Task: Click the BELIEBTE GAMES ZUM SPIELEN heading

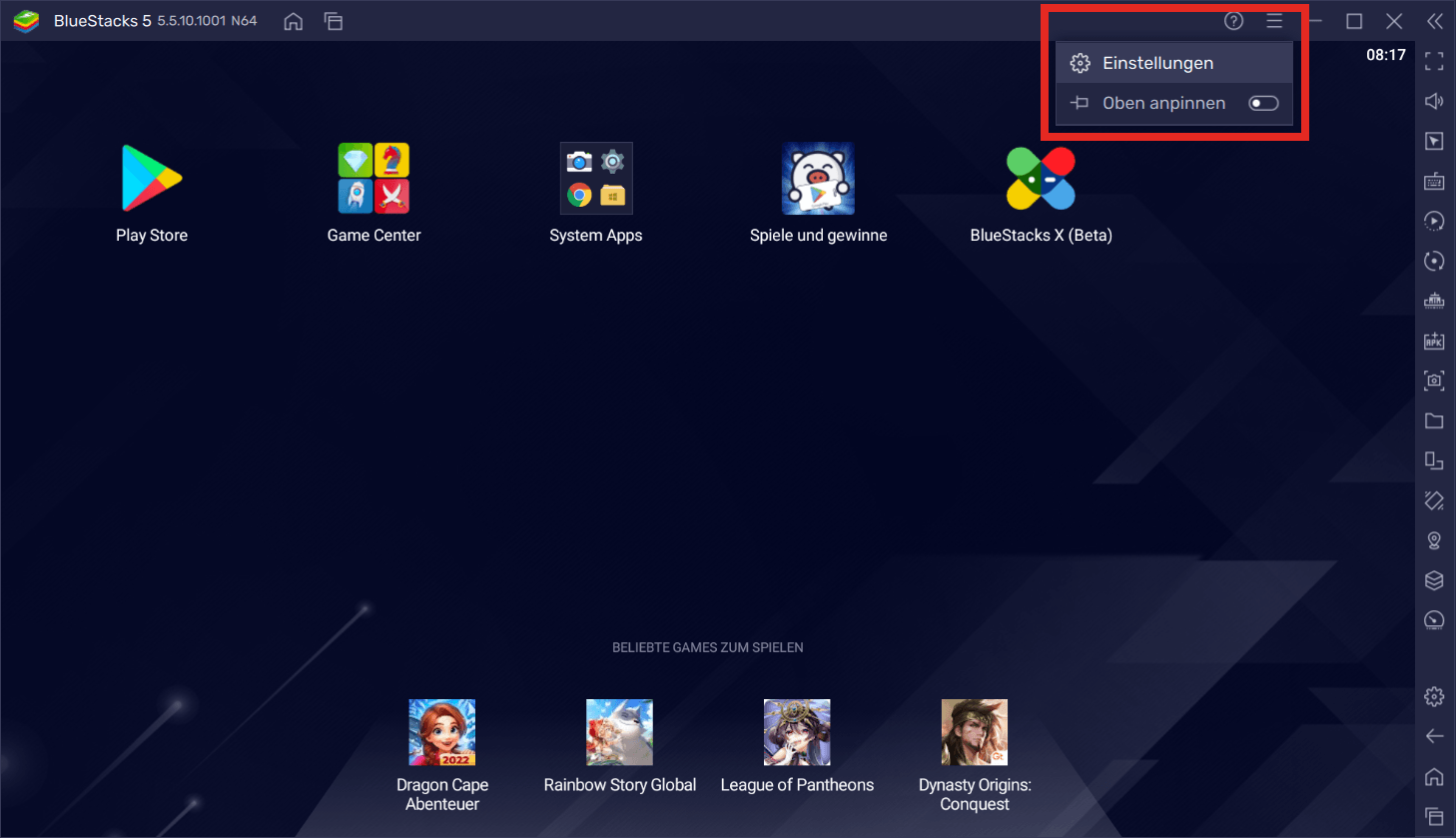Action: click(707, 647)
